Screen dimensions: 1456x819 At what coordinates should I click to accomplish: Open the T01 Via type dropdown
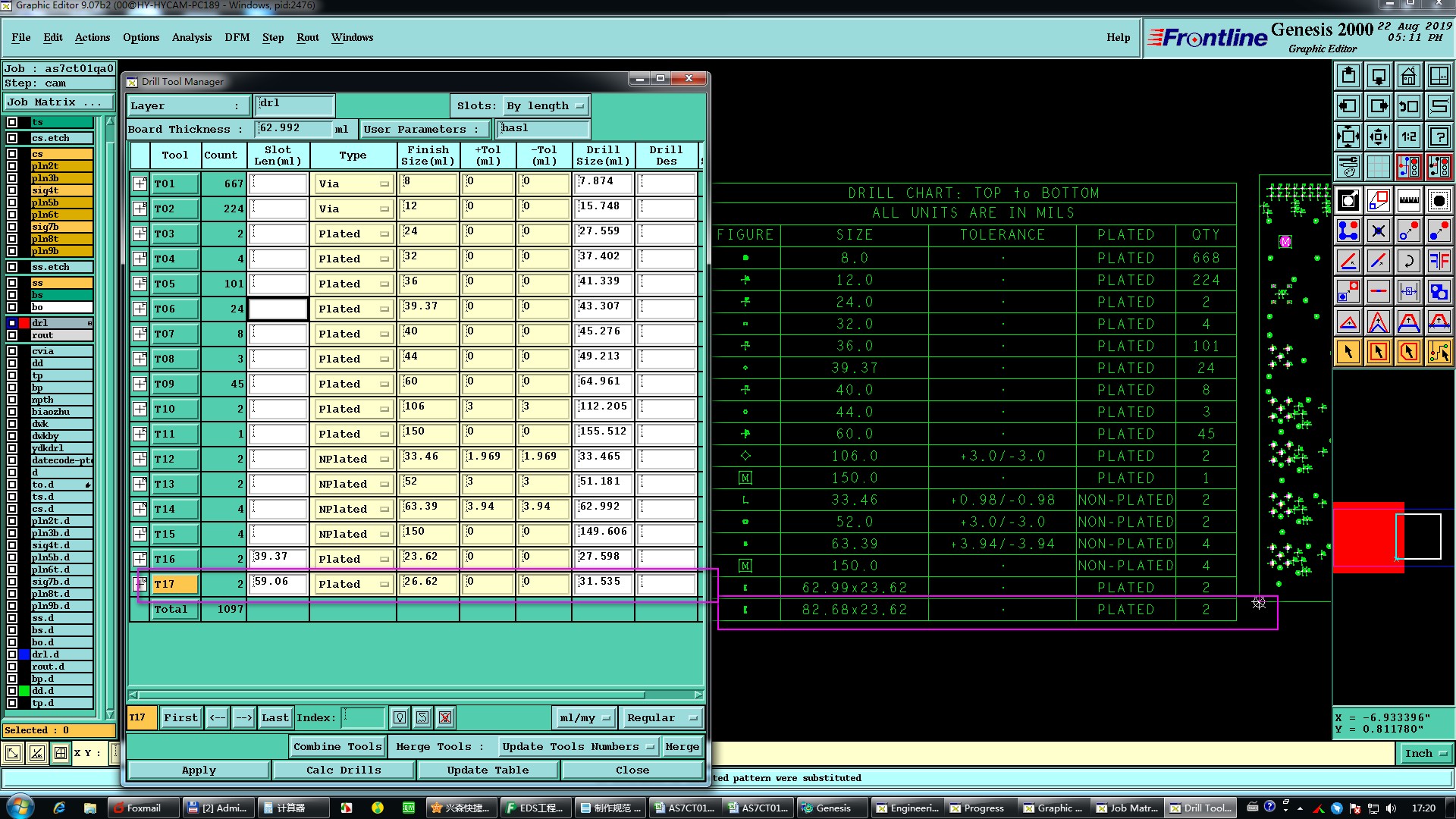point(353,184)
